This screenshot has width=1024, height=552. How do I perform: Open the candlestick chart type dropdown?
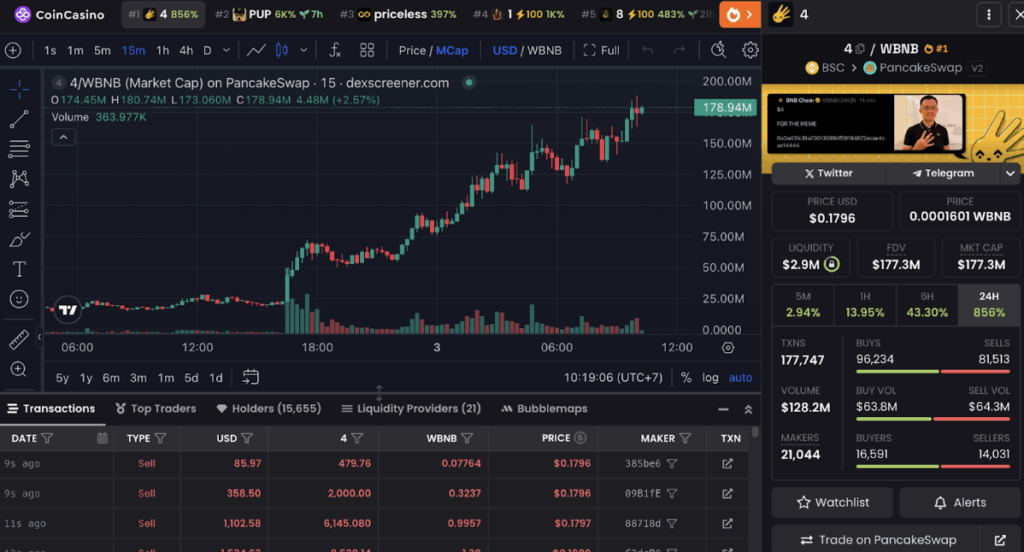281,50
